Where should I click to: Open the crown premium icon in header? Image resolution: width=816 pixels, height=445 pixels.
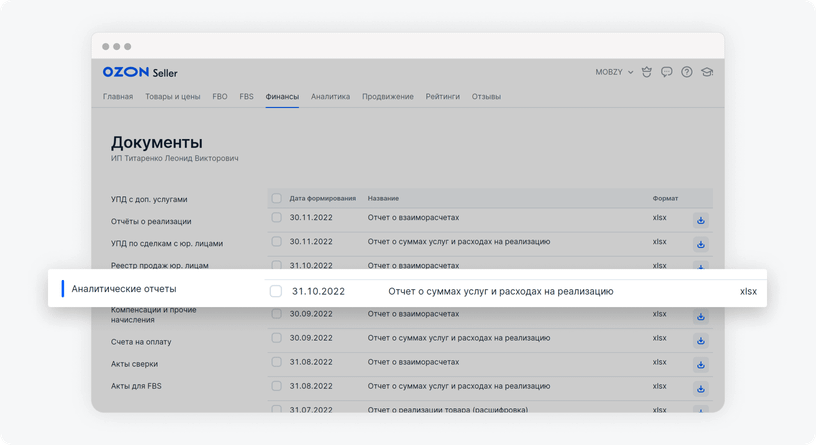(646, 72)
